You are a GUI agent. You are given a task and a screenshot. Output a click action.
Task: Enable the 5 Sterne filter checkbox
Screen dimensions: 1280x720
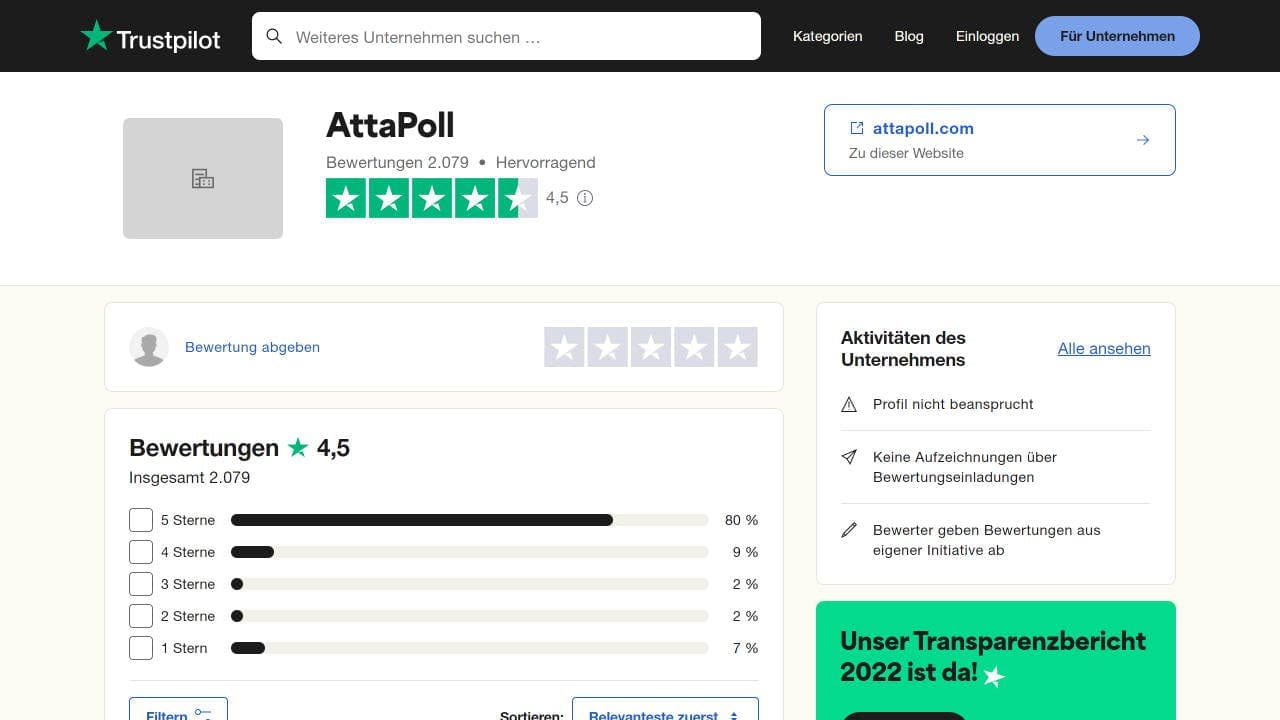pos(141,520)
